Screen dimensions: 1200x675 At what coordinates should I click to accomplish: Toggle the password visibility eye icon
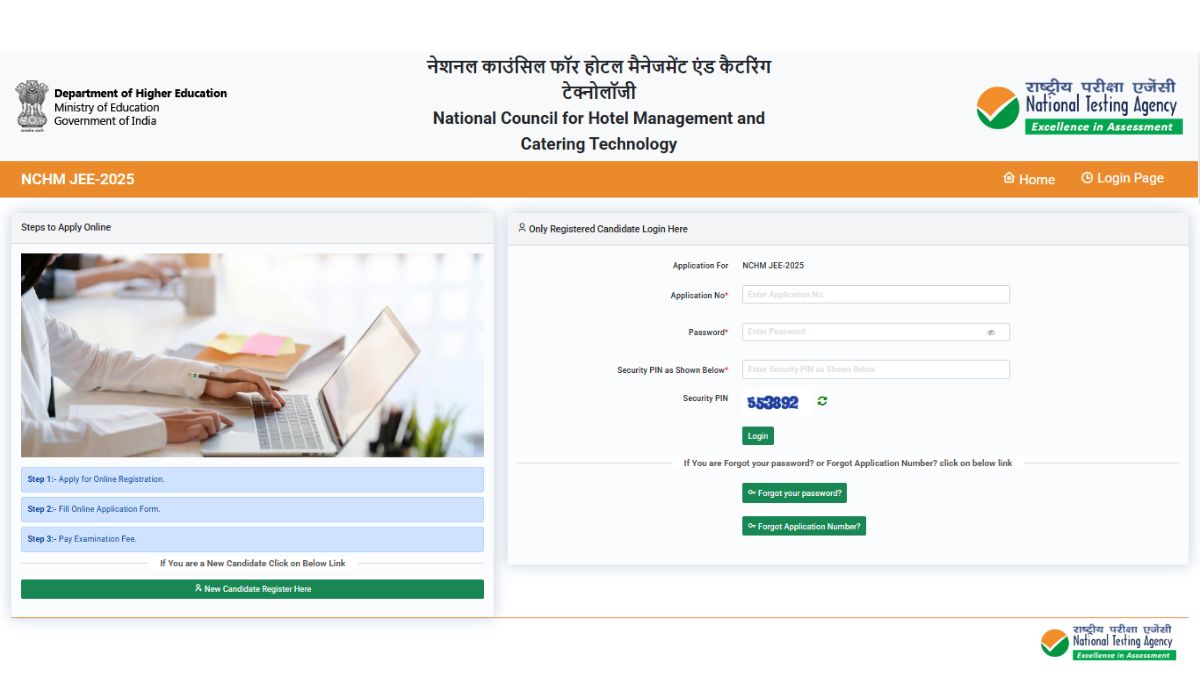[x=991, y=331]
